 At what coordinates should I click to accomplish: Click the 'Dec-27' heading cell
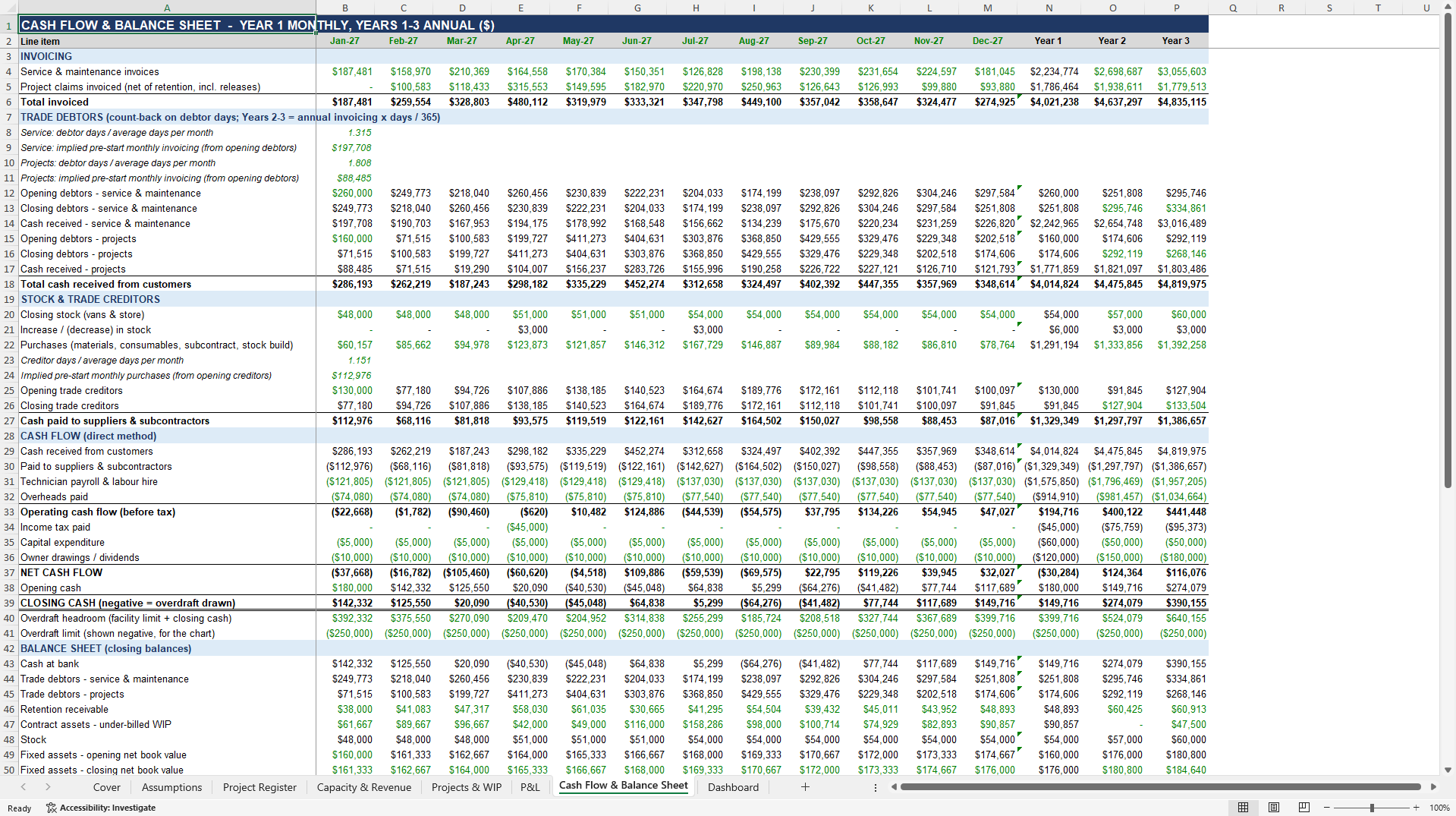[988, 41]
